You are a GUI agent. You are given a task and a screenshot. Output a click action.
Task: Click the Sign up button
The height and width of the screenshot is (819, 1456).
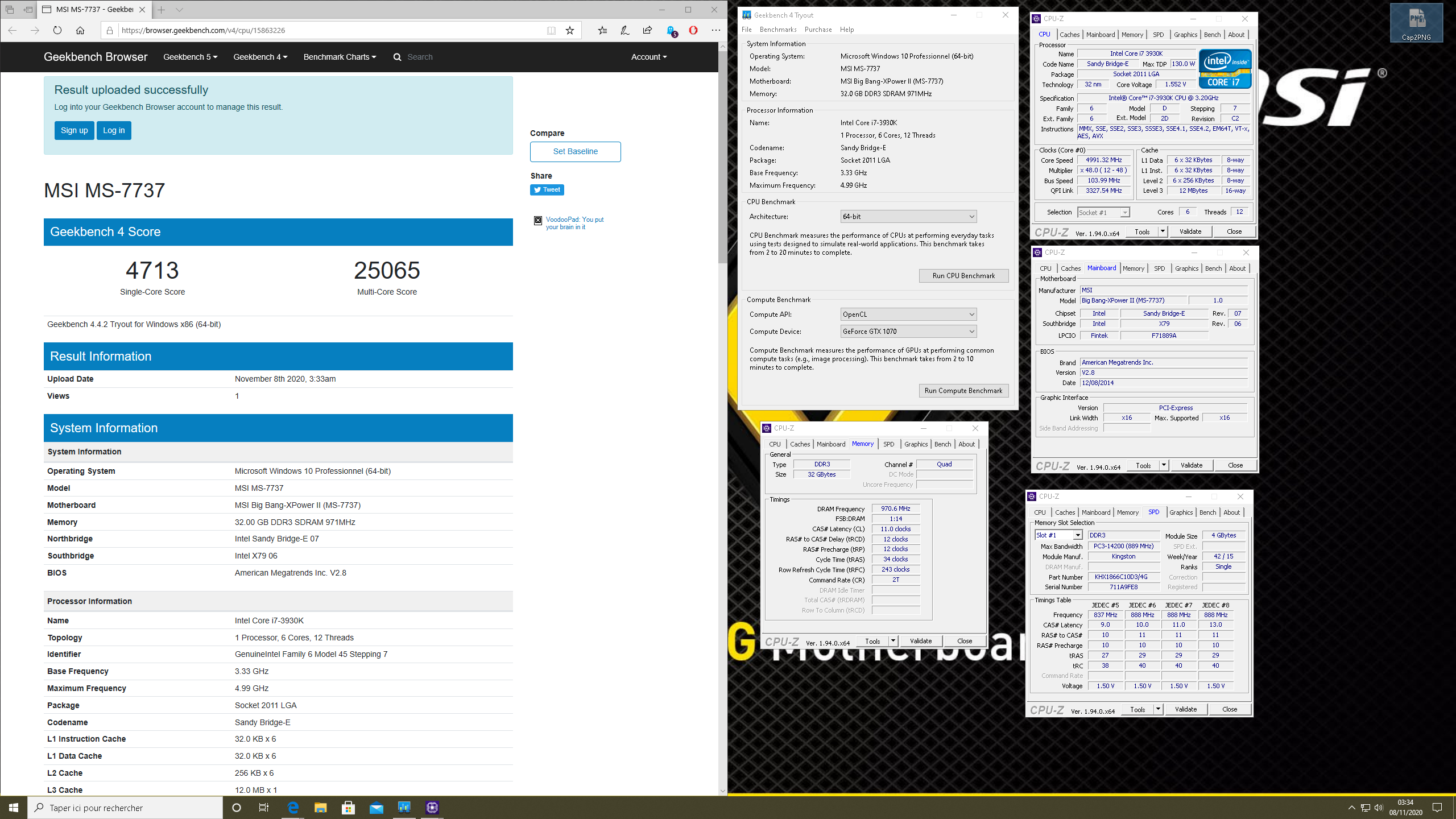pos(74,130)
